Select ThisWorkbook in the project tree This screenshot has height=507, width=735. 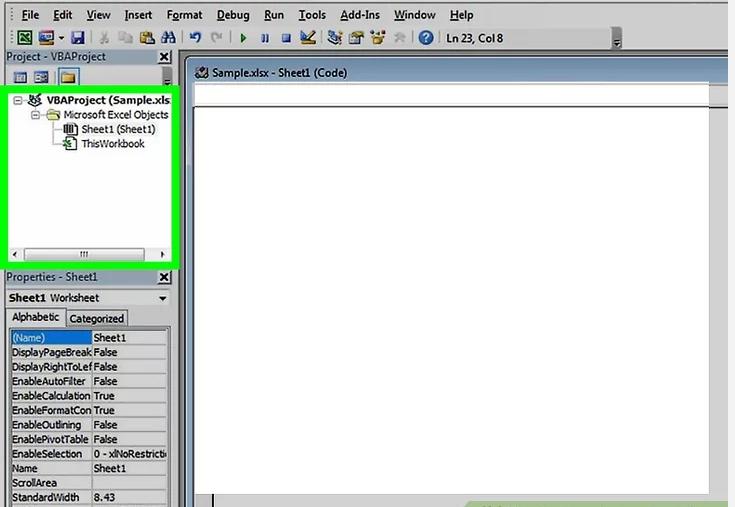pos(112,144)
